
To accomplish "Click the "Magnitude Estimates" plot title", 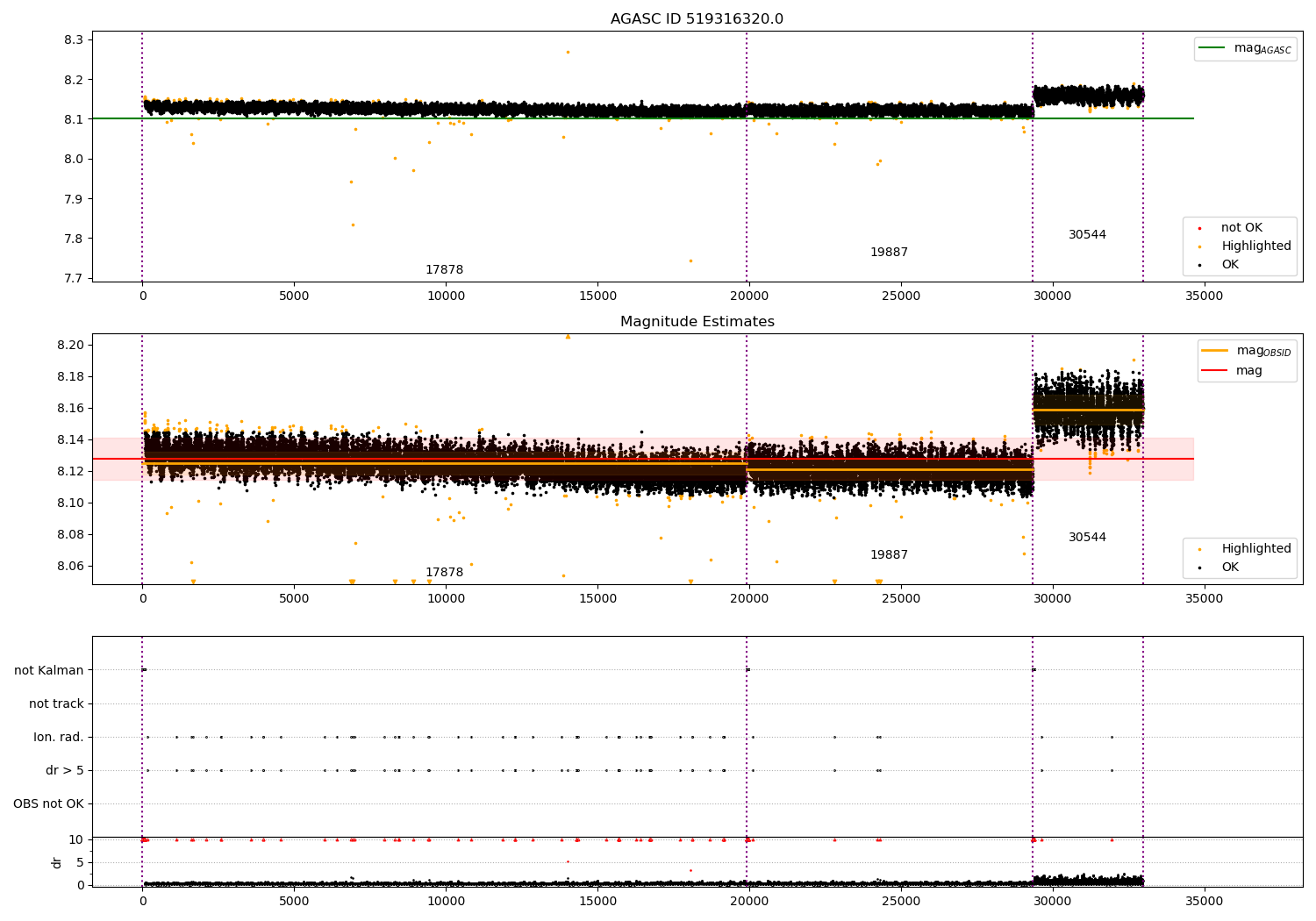I will click(x=697, y=322).
